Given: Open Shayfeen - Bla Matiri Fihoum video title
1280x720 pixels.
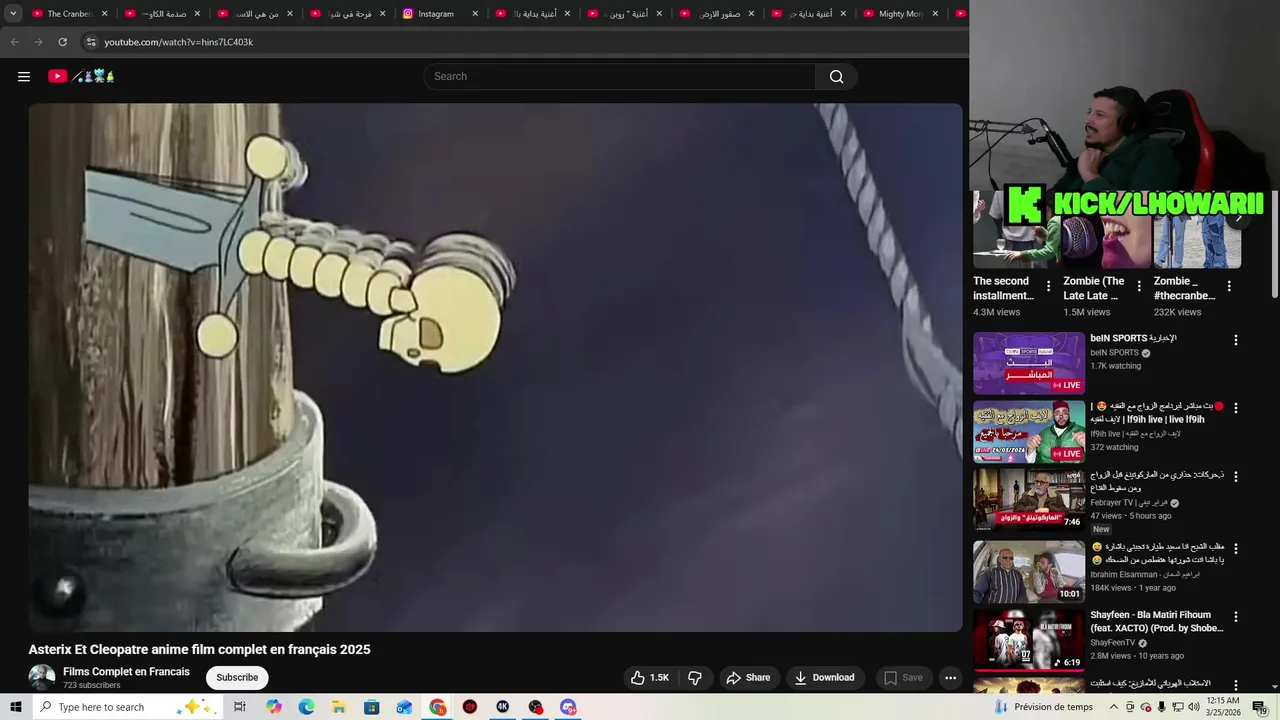Looking at the screenshot, I should (1157, 621).
